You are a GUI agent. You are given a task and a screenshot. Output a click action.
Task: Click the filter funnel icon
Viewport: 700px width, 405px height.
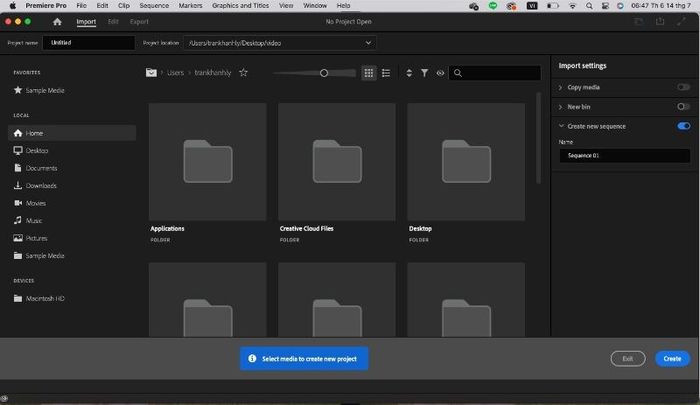point(424,73)
